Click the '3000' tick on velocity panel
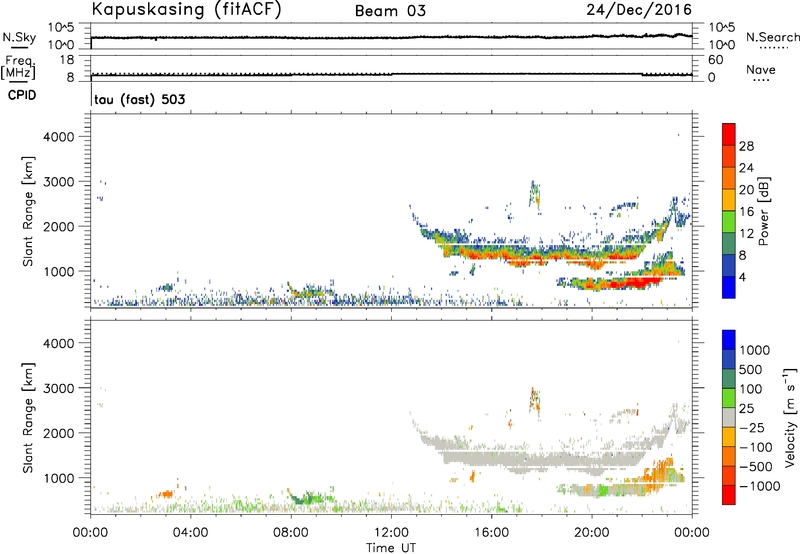 point(58,388)
